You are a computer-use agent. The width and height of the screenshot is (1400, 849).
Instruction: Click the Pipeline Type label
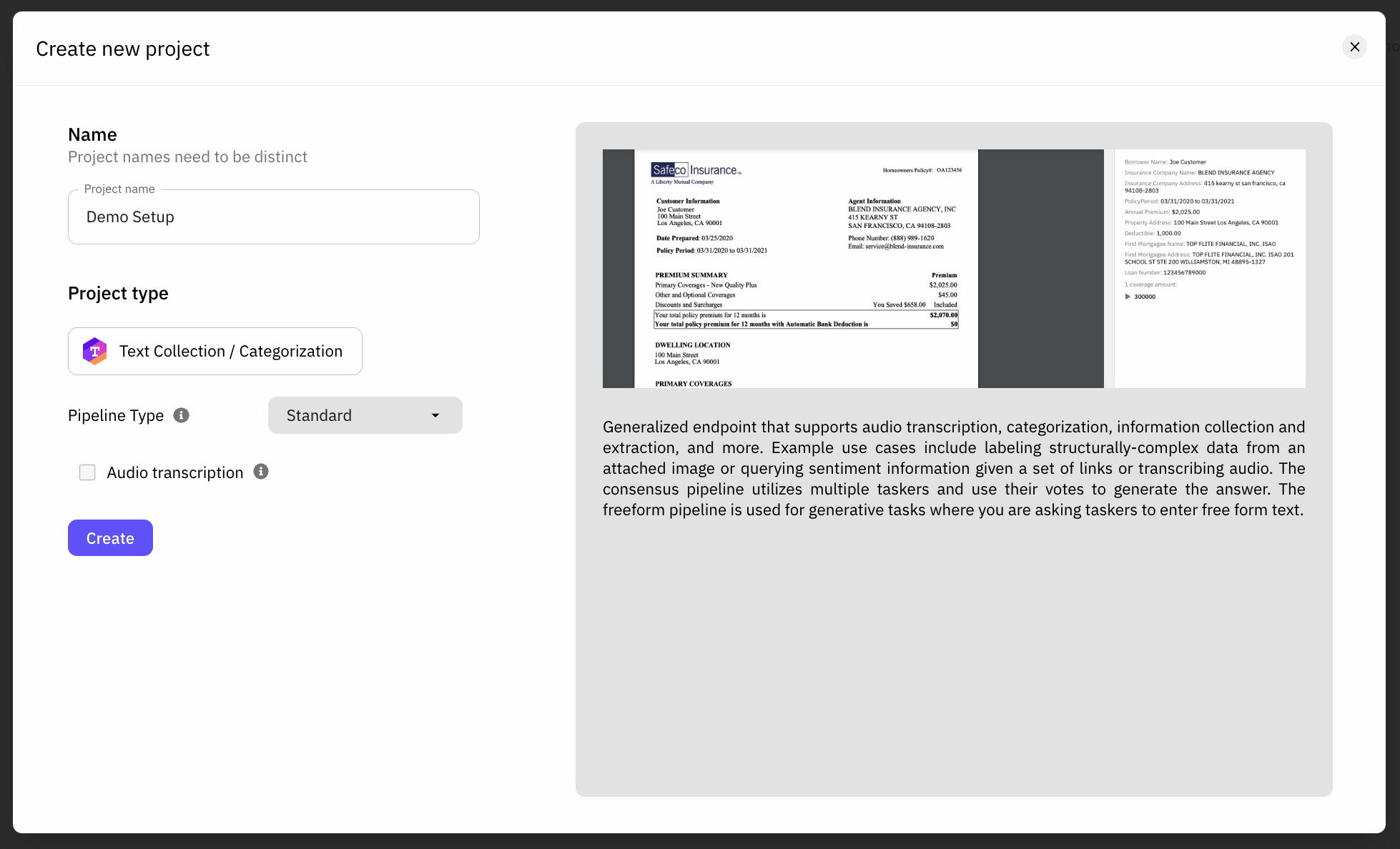[x=116, y=415]
